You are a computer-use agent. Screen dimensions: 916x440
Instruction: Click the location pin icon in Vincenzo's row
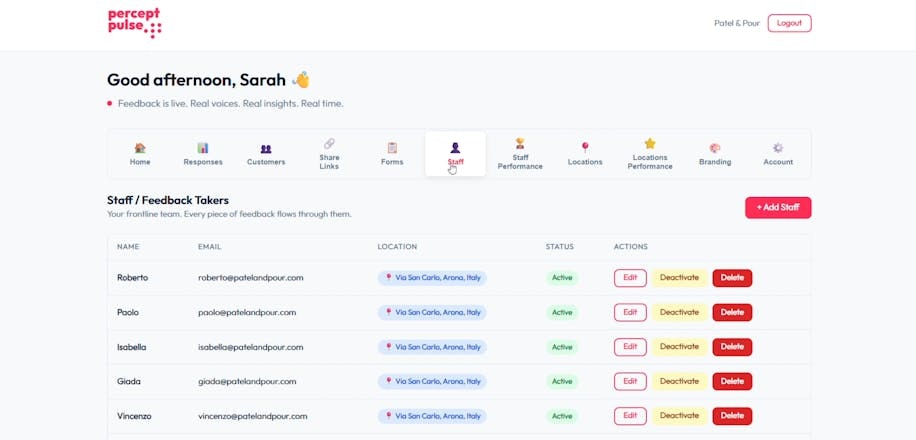pyautogui.click(x=388, y=416)
